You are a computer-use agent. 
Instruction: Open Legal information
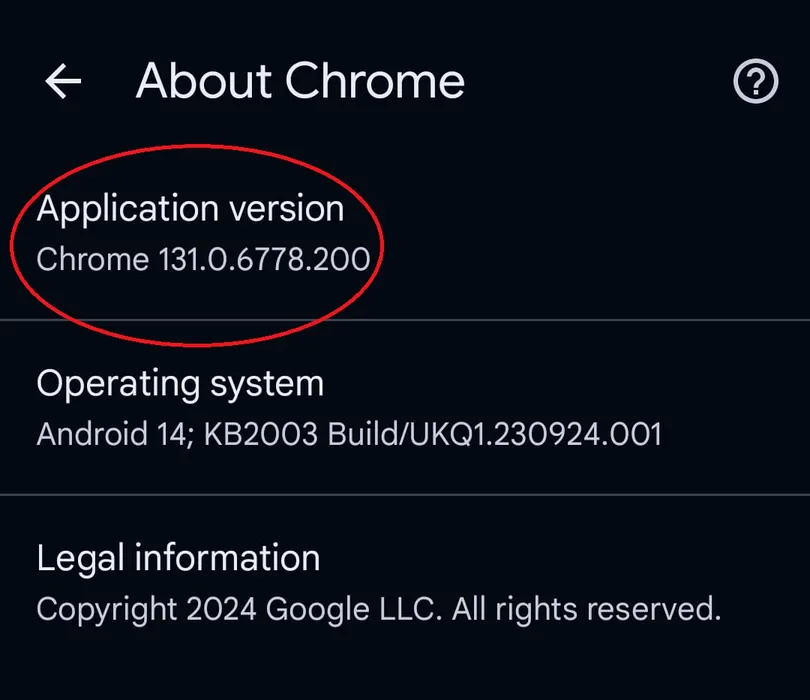405,582
